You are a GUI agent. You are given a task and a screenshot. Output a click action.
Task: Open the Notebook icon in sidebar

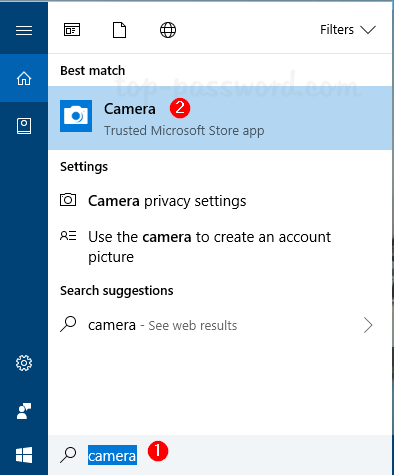[24, 126]
